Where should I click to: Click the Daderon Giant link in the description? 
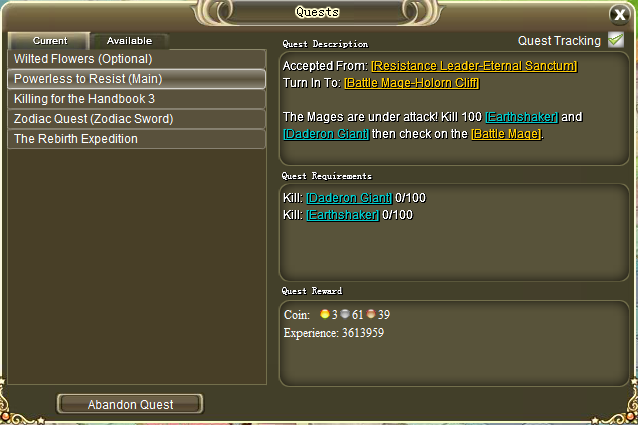(x=326, y=134)
